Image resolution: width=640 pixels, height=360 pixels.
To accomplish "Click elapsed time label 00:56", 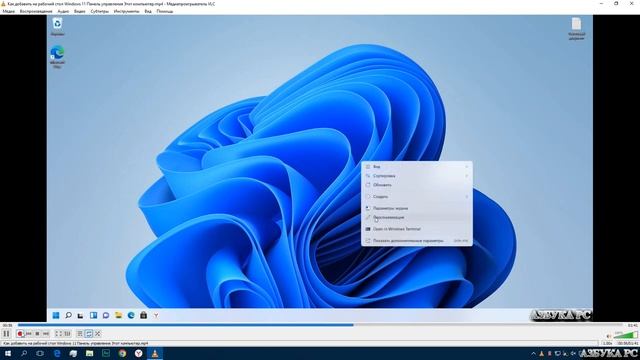I will pyautogui.click(x=7, y=325).
